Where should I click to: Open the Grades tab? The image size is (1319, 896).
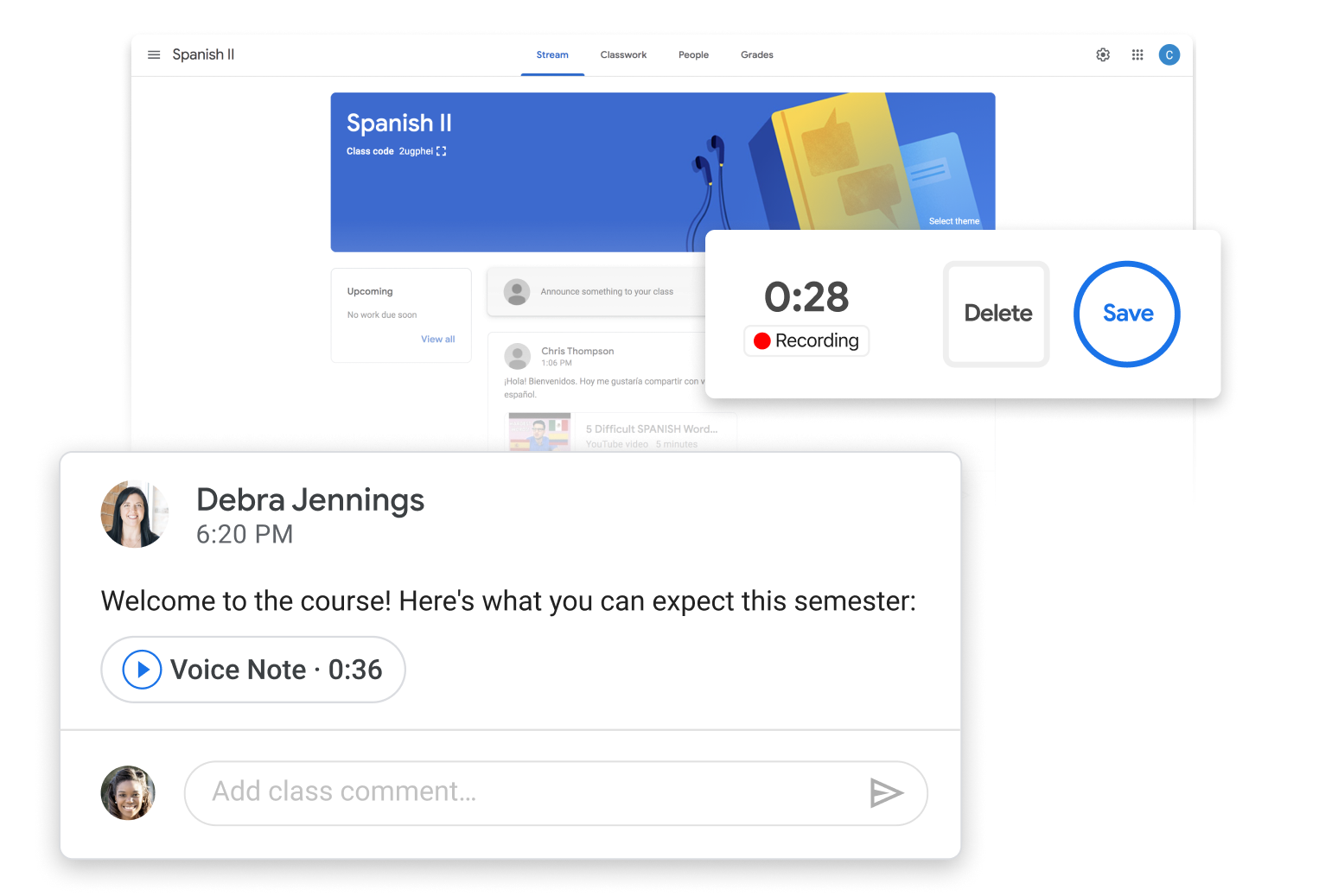[x=756, y=54]
